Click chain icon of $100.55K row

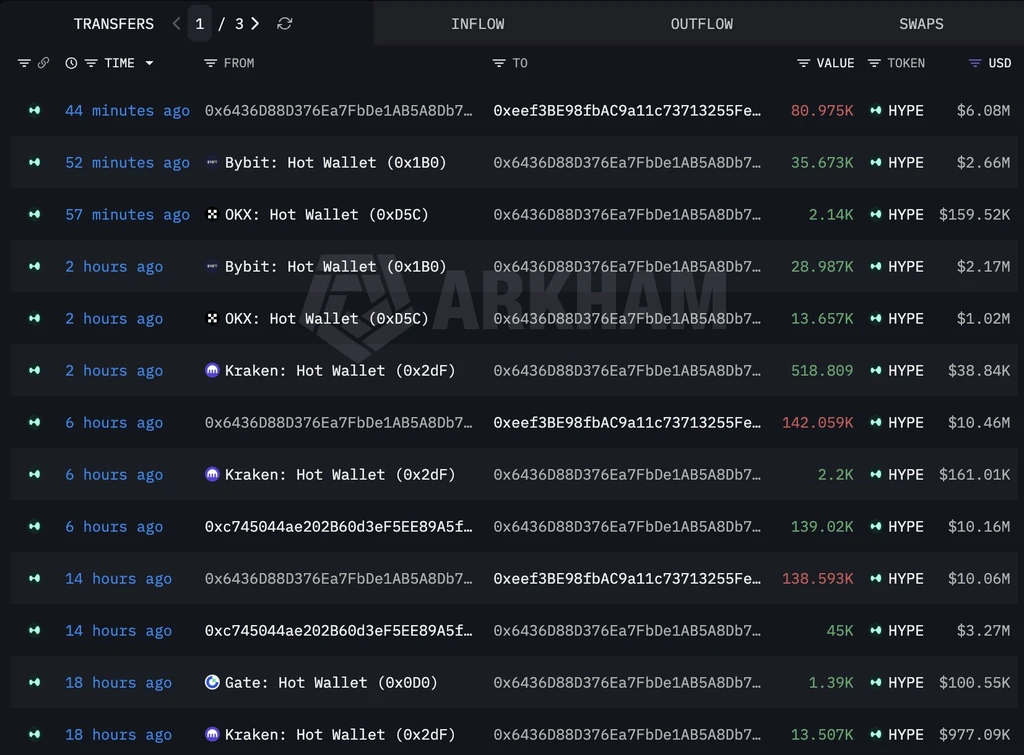click(35, 683)
